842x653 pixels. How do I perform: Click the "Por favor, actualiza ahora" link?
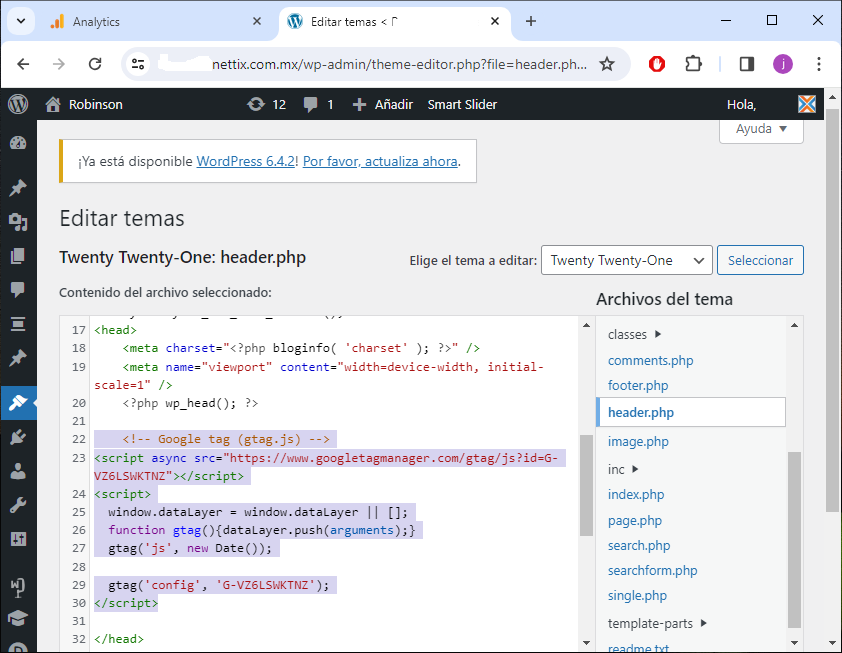point(380,161)
